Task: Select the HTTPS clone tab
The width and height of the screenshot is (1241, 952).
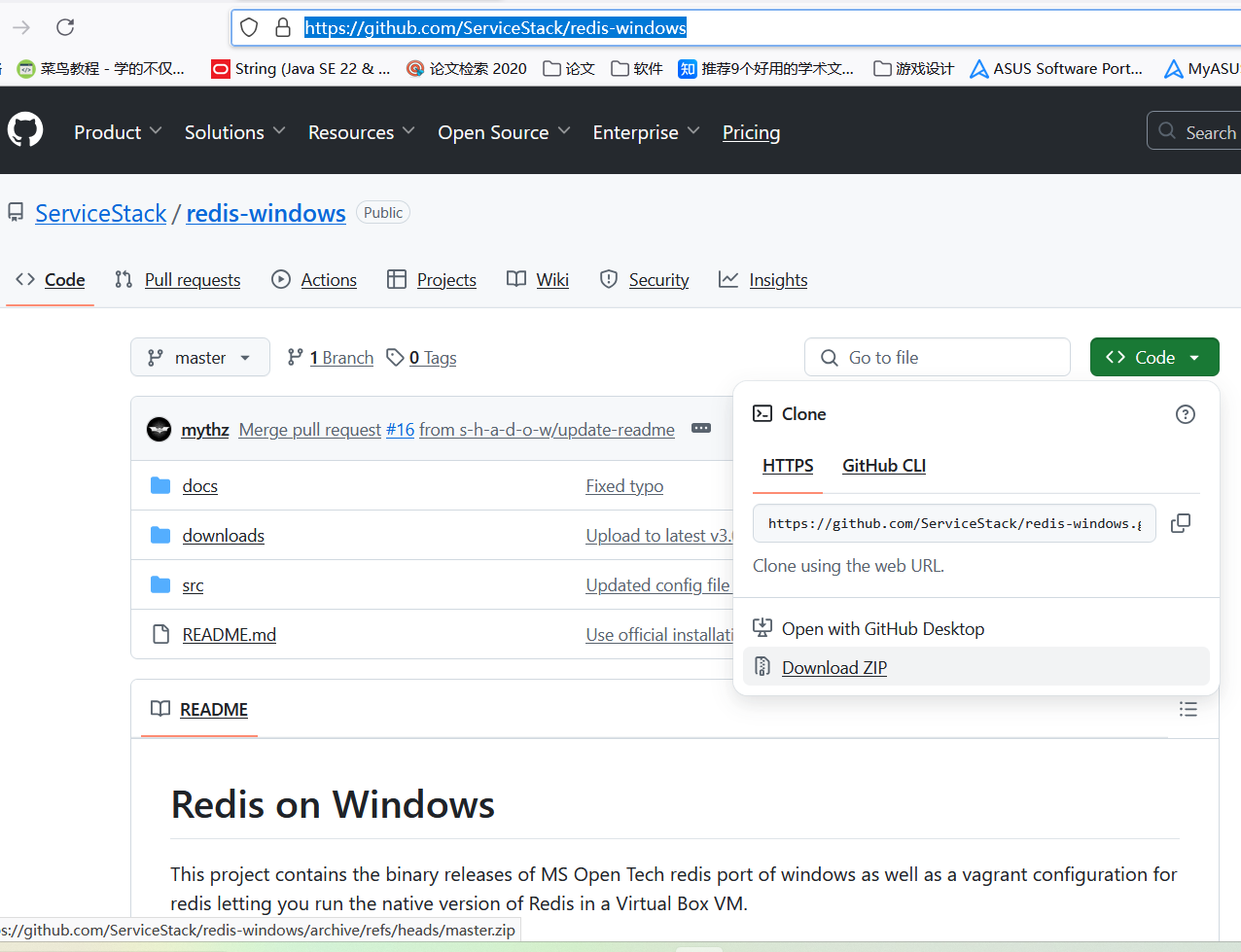Action: [x=788, y=466]
